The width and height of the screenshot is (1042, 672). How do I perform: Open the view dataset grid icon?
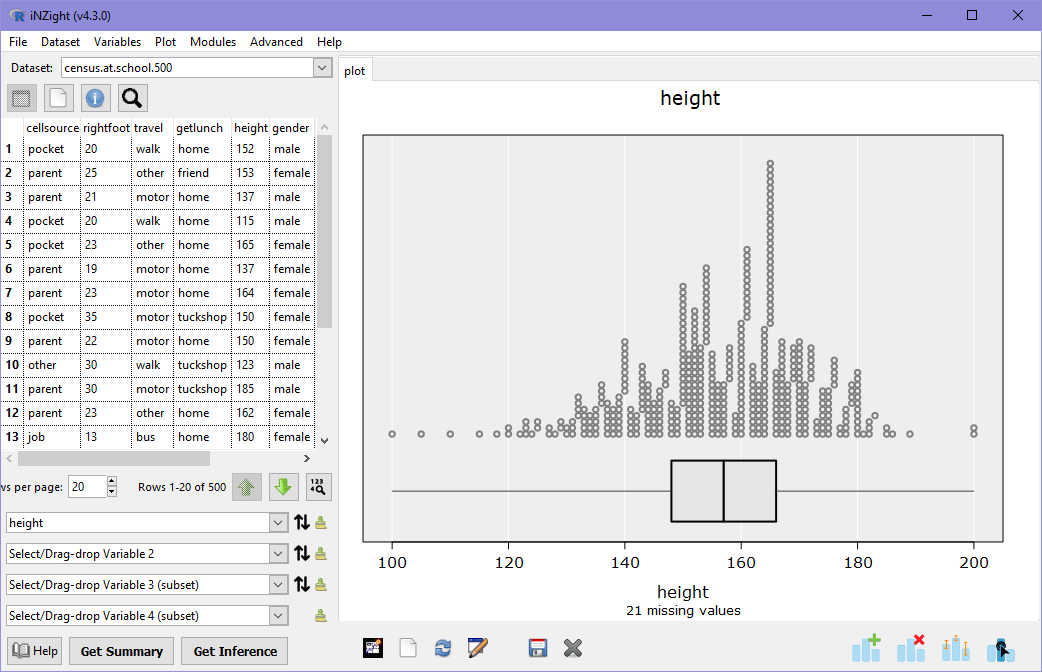tap(20, 98)
